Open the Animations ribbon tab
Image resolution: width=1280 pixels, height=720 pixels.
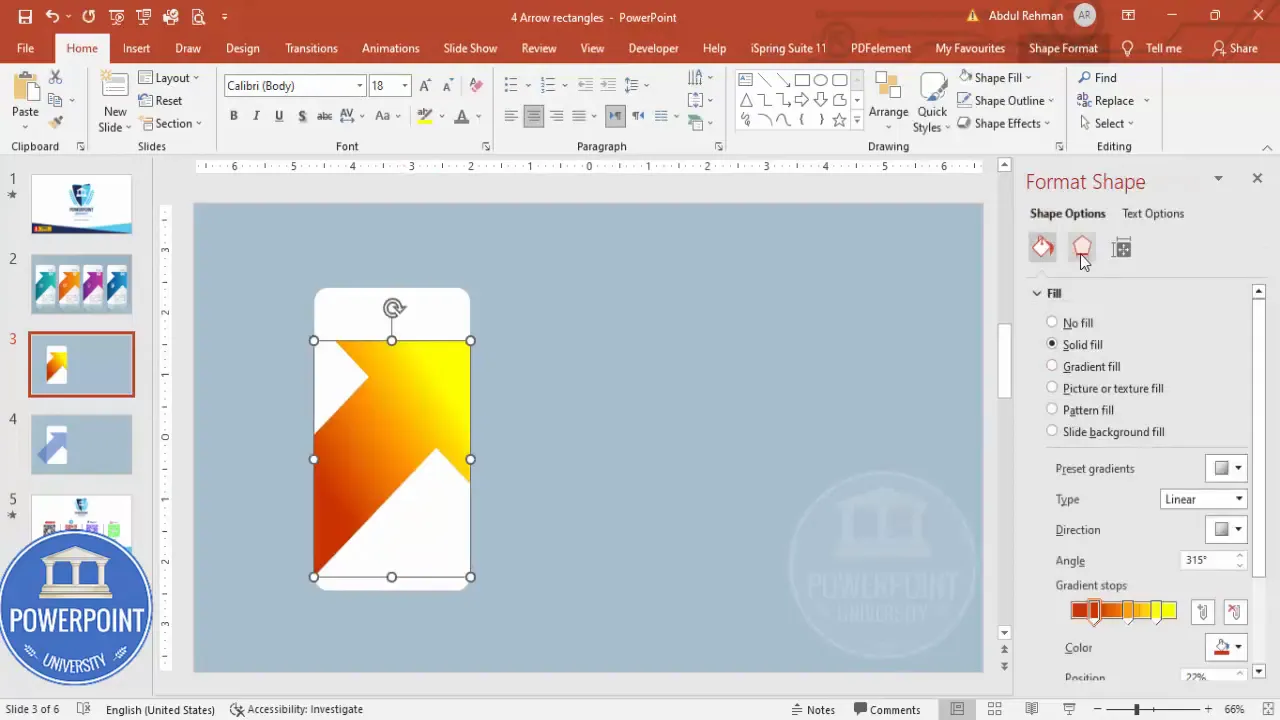tap(390, 48)
